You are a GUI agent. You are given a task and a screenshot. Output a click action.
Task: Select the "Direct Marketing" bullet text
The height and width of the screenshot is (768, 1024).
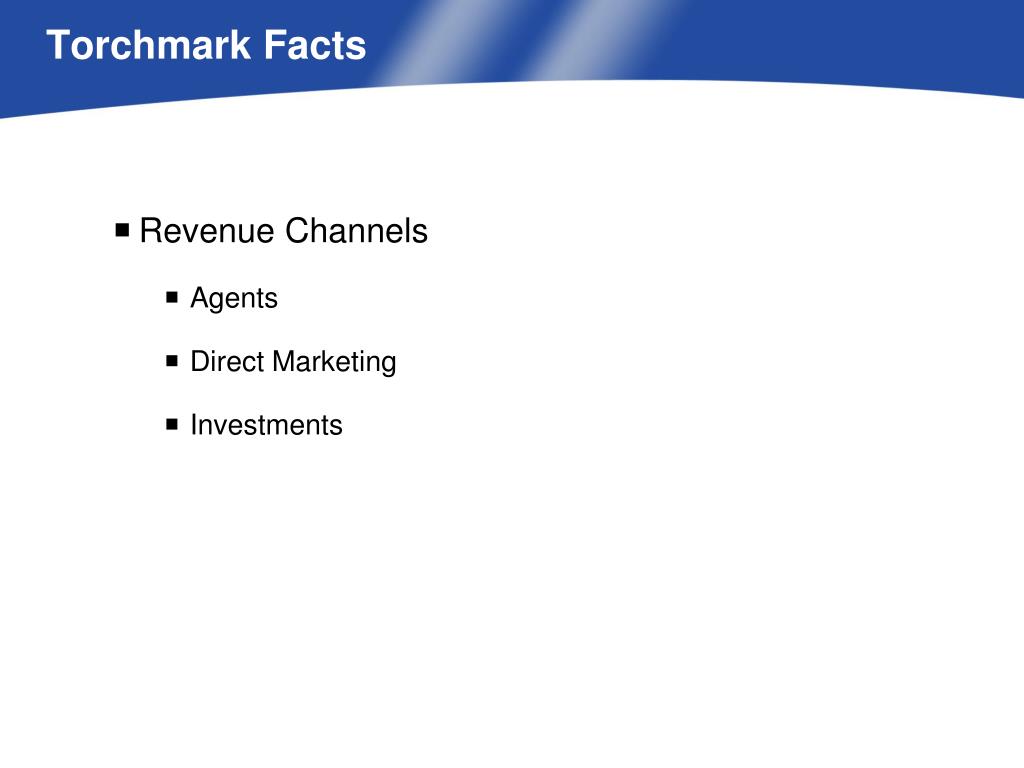click(x=293, y=361)
